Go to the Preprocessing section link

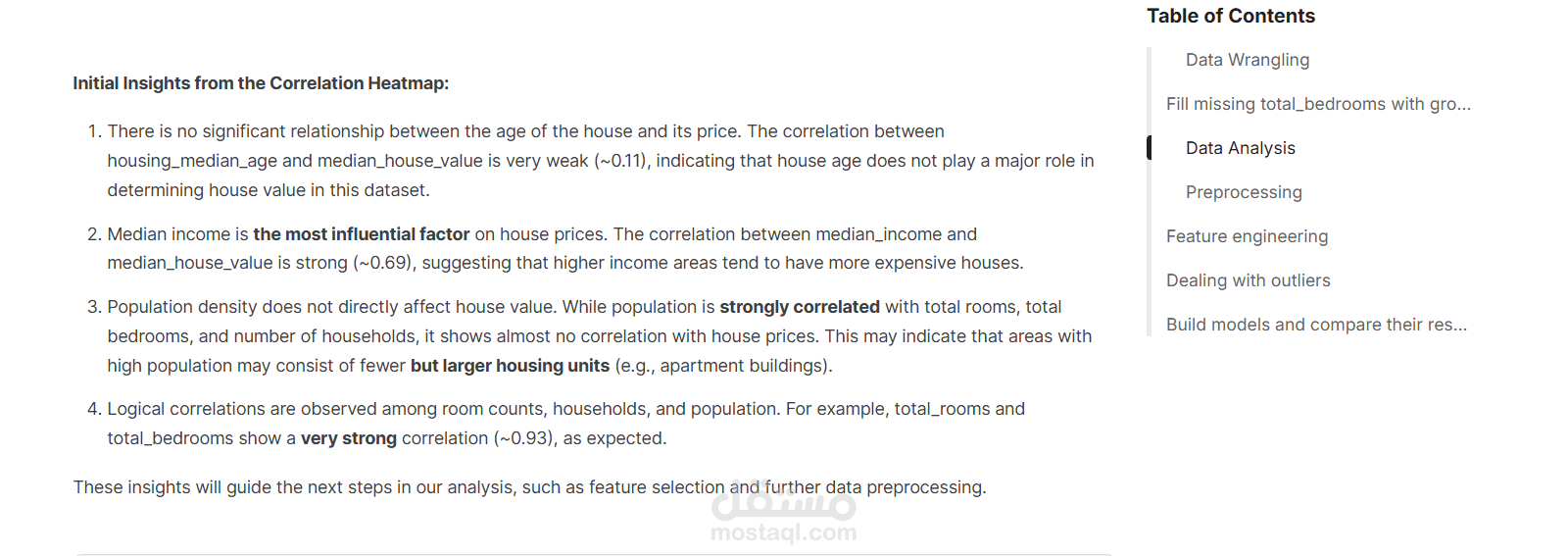click(x=1243, y=192)
